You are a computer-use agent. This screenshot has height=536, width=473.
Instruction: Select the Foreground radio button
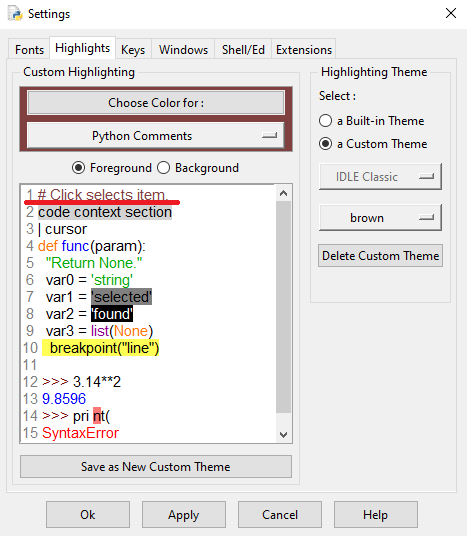pos(79,168)
